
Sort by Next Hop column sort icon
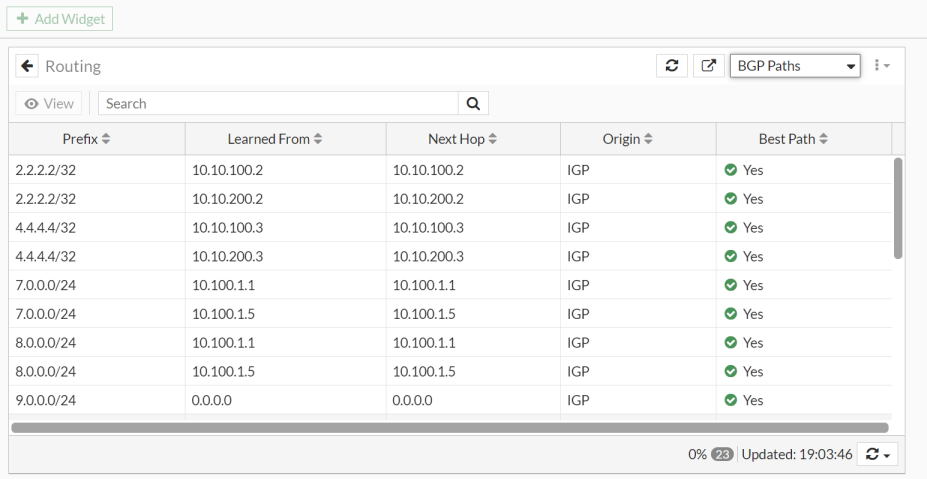click(x=493, y=139)
